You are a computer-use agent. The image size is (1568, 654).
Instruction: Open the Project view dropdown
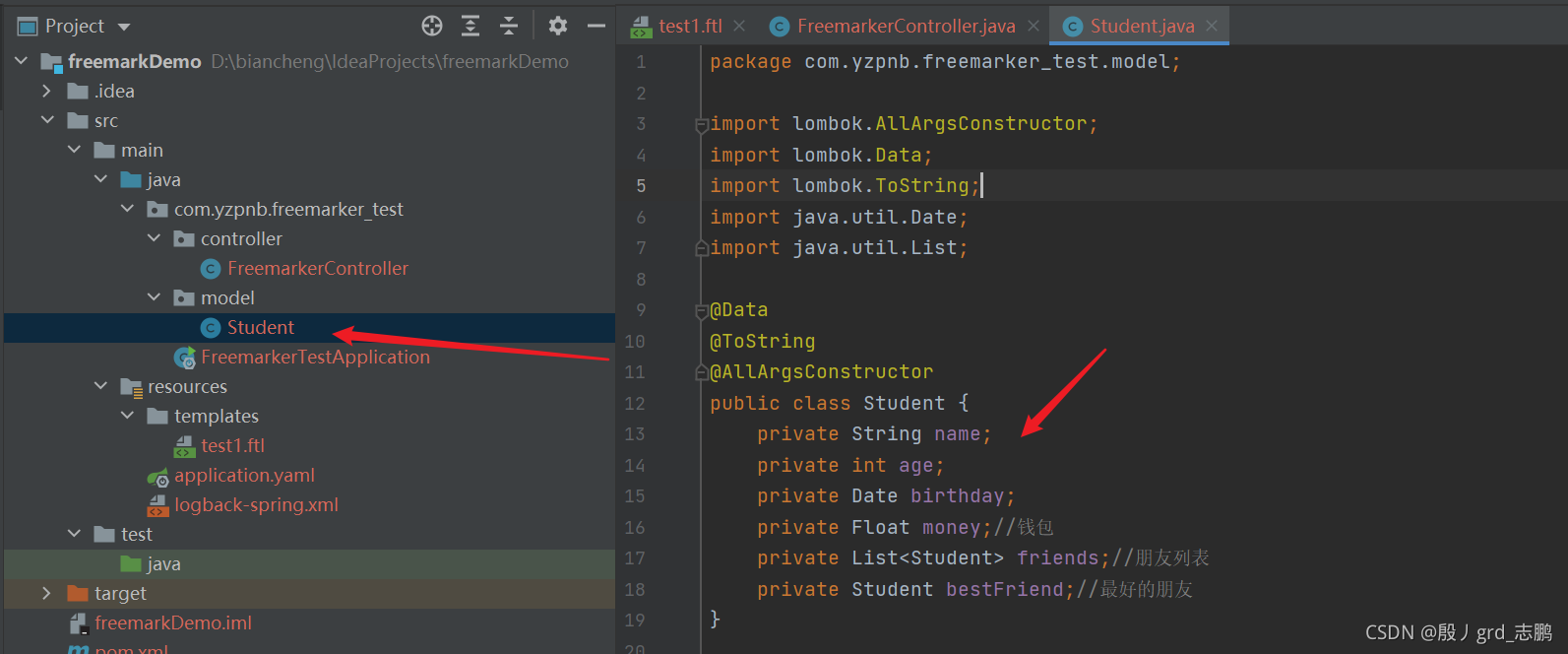[124, 27]
